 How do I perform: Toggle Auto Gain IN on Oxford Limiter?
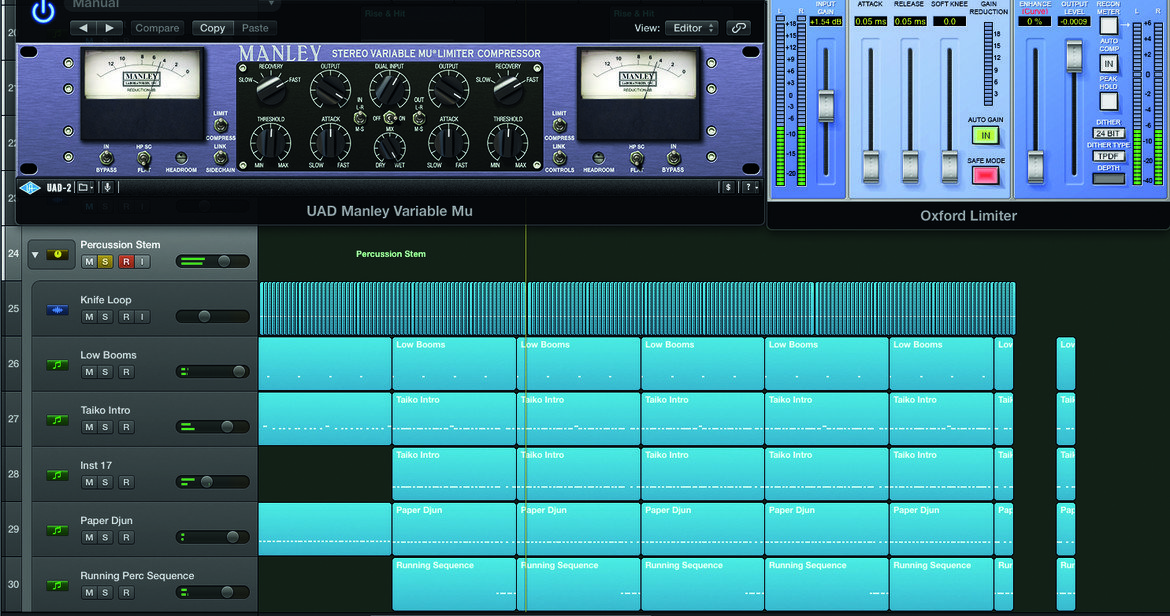pos(985,135)
